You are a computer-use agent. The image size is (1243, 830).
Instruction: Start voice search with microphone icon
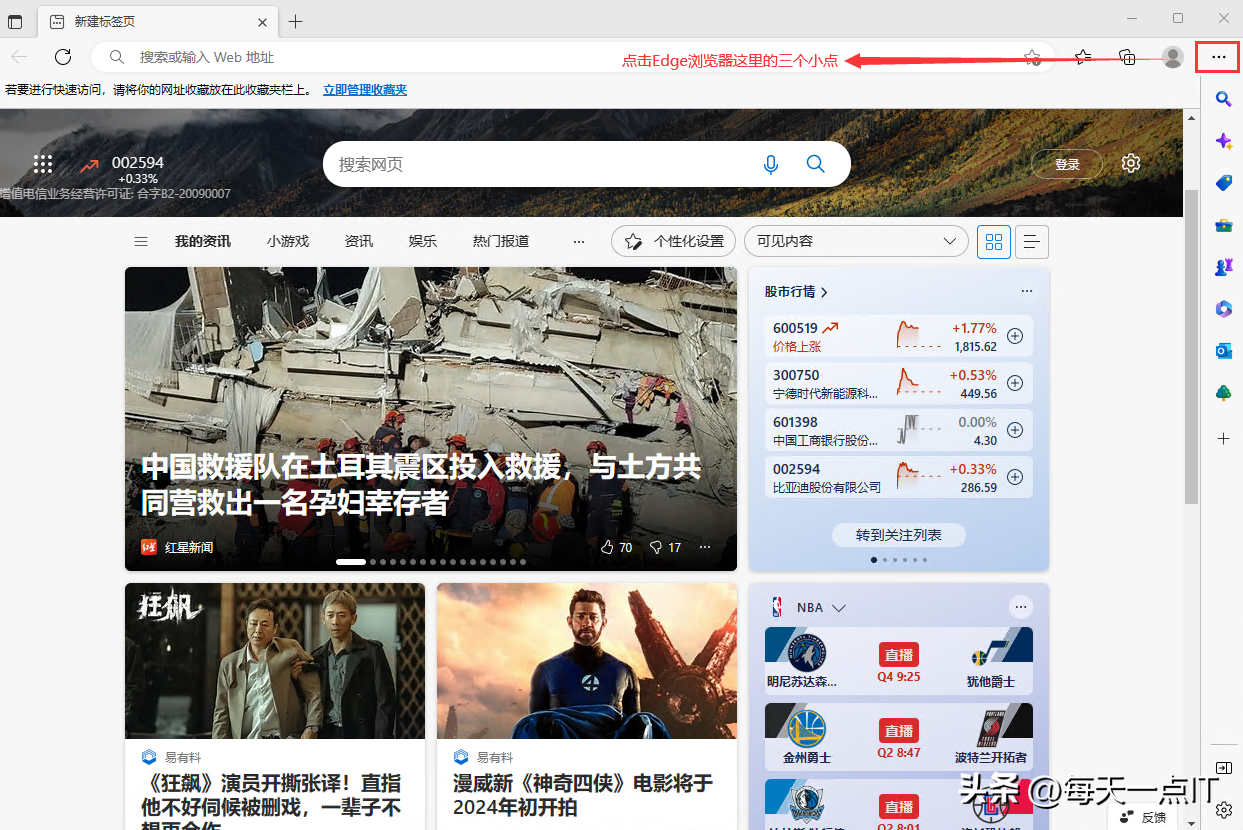(x=771, y=164)
